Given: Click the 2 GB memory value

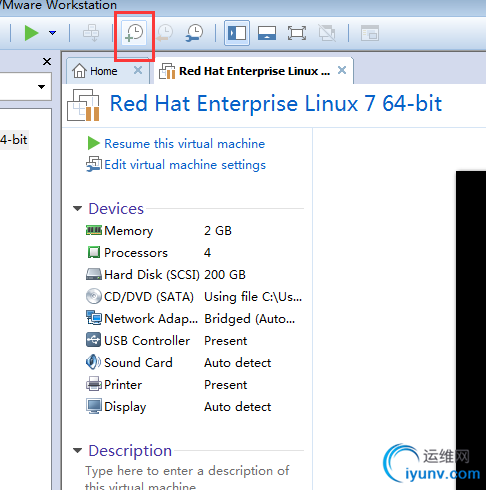Looking at the screenshot, I should pyautogui.click(x=218, y=231).
